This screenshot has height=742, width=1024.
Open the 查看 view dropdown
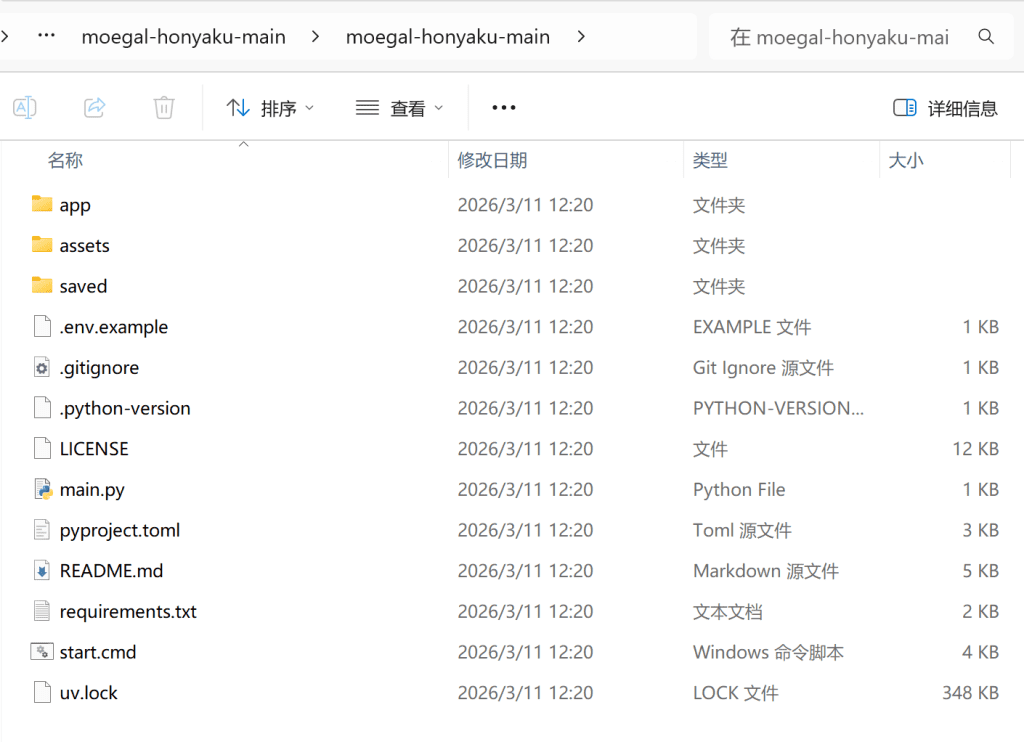click(400, 108)
